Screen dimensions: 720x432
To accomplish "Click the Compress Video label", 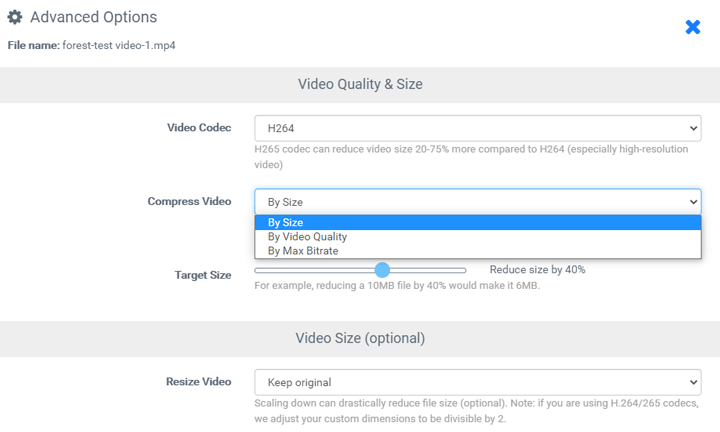I will tap(189, 201).
